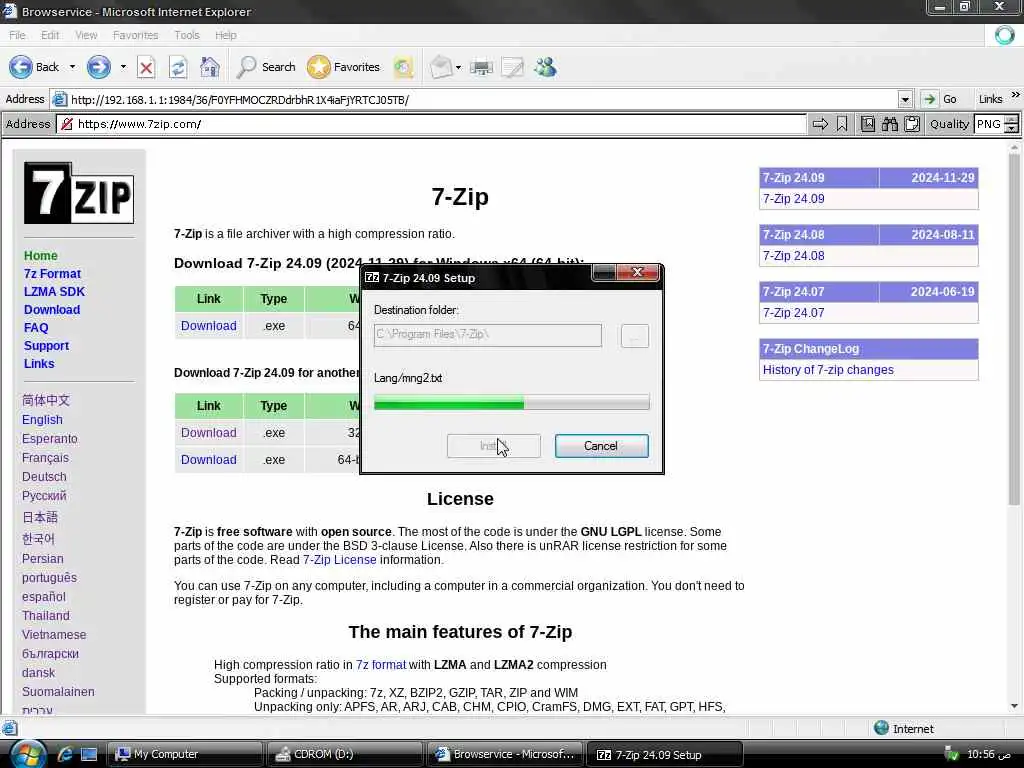
Task: Open the Favorites star button
Action: (344, 67)
